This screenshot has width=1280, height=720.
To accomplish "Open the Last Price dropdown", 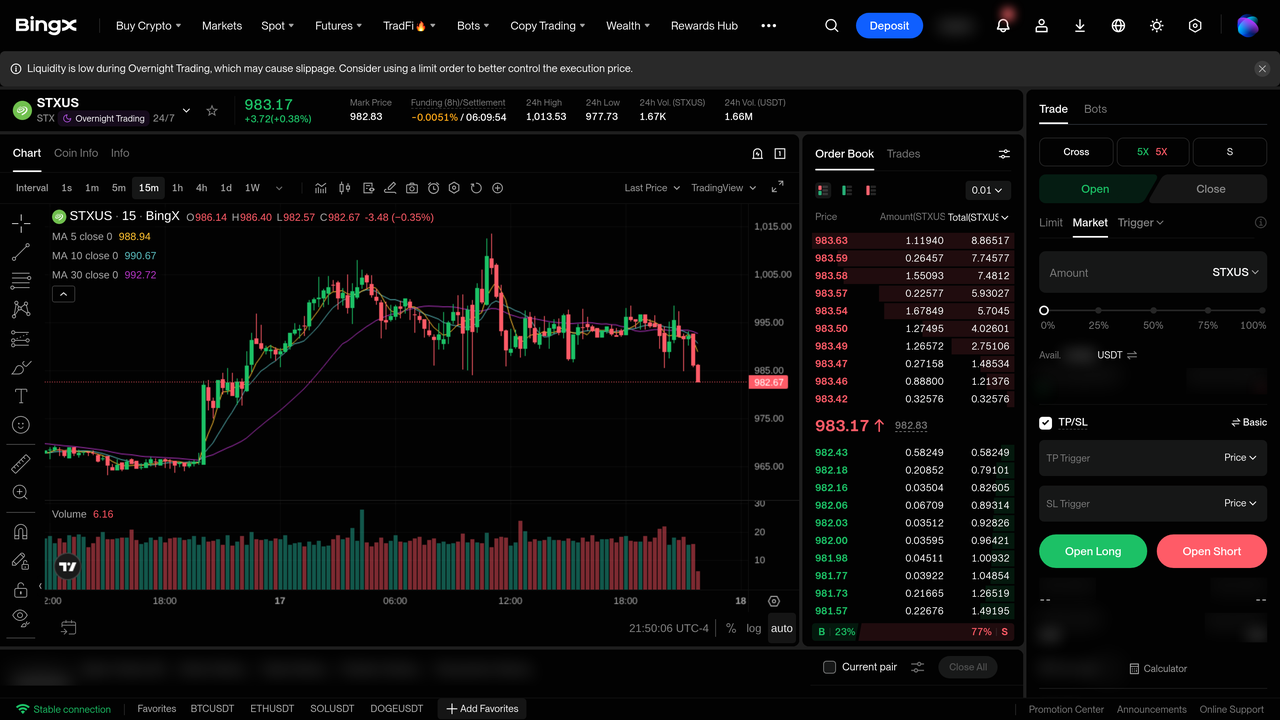I will pos(652,188).
